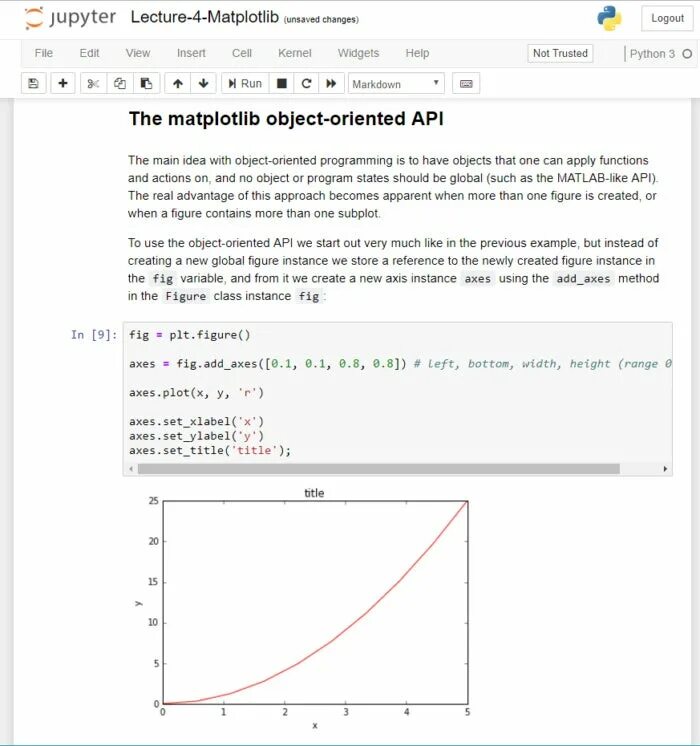Click the fig = plt.figure() code line

189,335
